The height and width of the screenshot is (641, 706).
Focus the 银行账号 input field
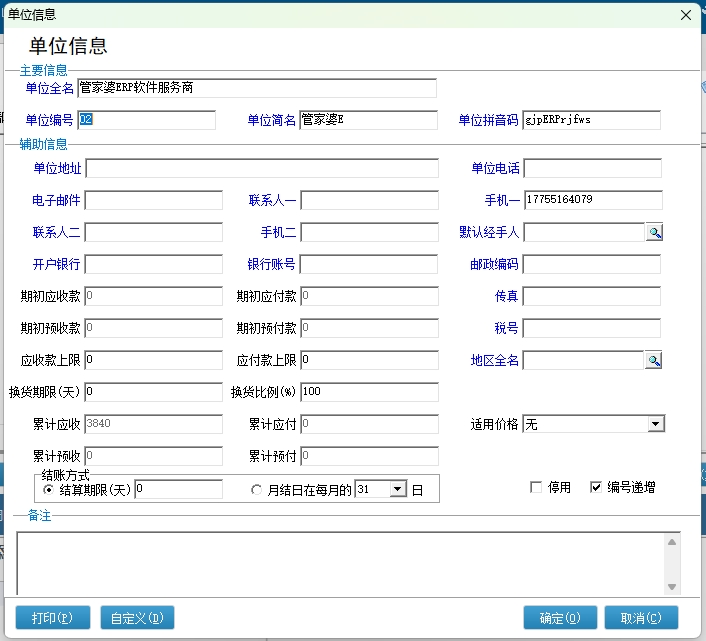coord(369,264)
